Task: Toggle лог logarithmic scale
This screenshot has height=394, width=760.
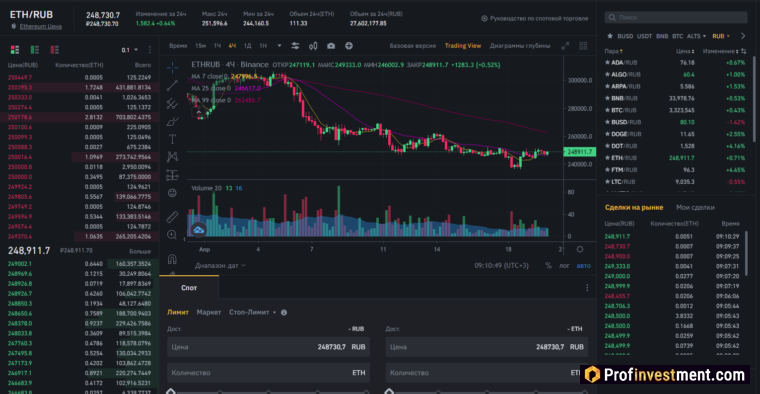Action: [x=564, y=266]
